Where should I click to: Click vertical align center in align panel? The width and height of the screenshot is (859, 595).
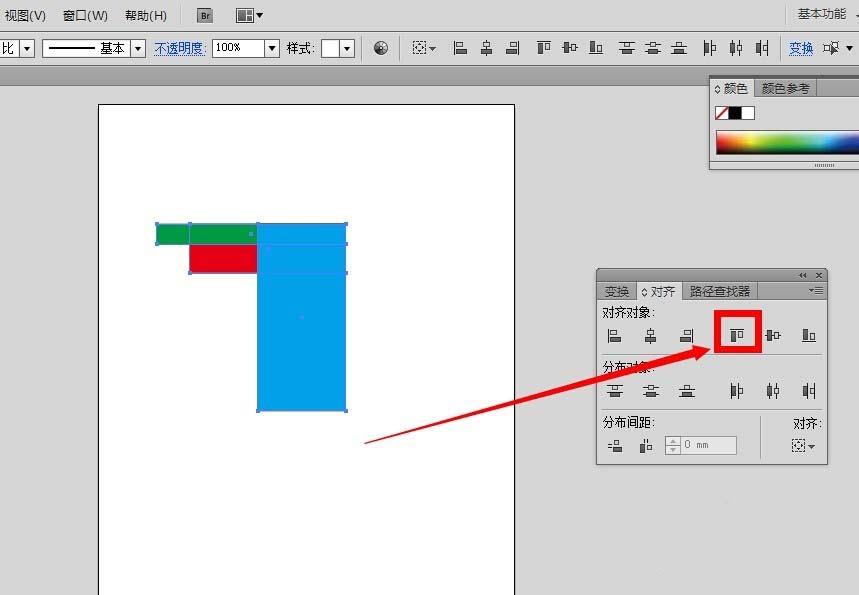[773, 335]
